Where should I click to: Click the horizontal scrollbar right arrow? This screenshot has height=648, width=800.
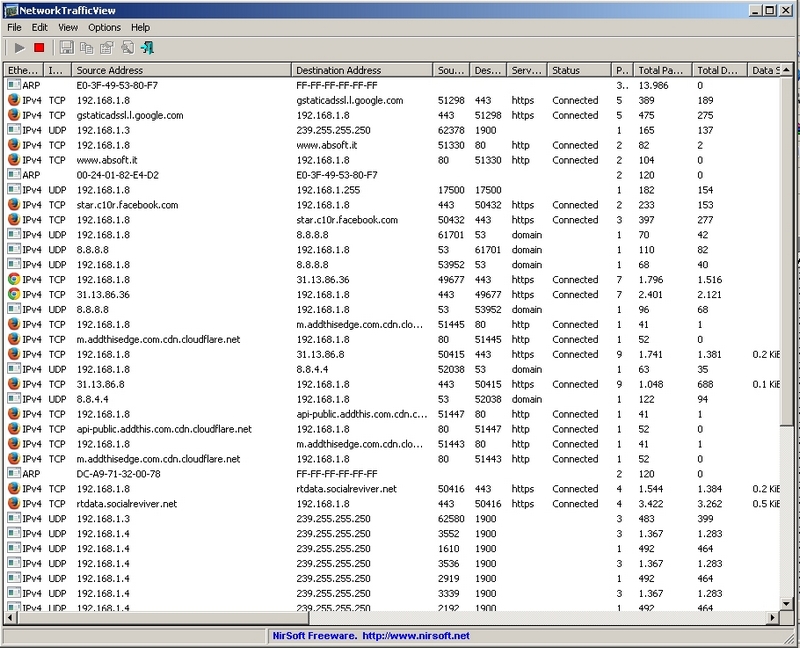[772, 618]
